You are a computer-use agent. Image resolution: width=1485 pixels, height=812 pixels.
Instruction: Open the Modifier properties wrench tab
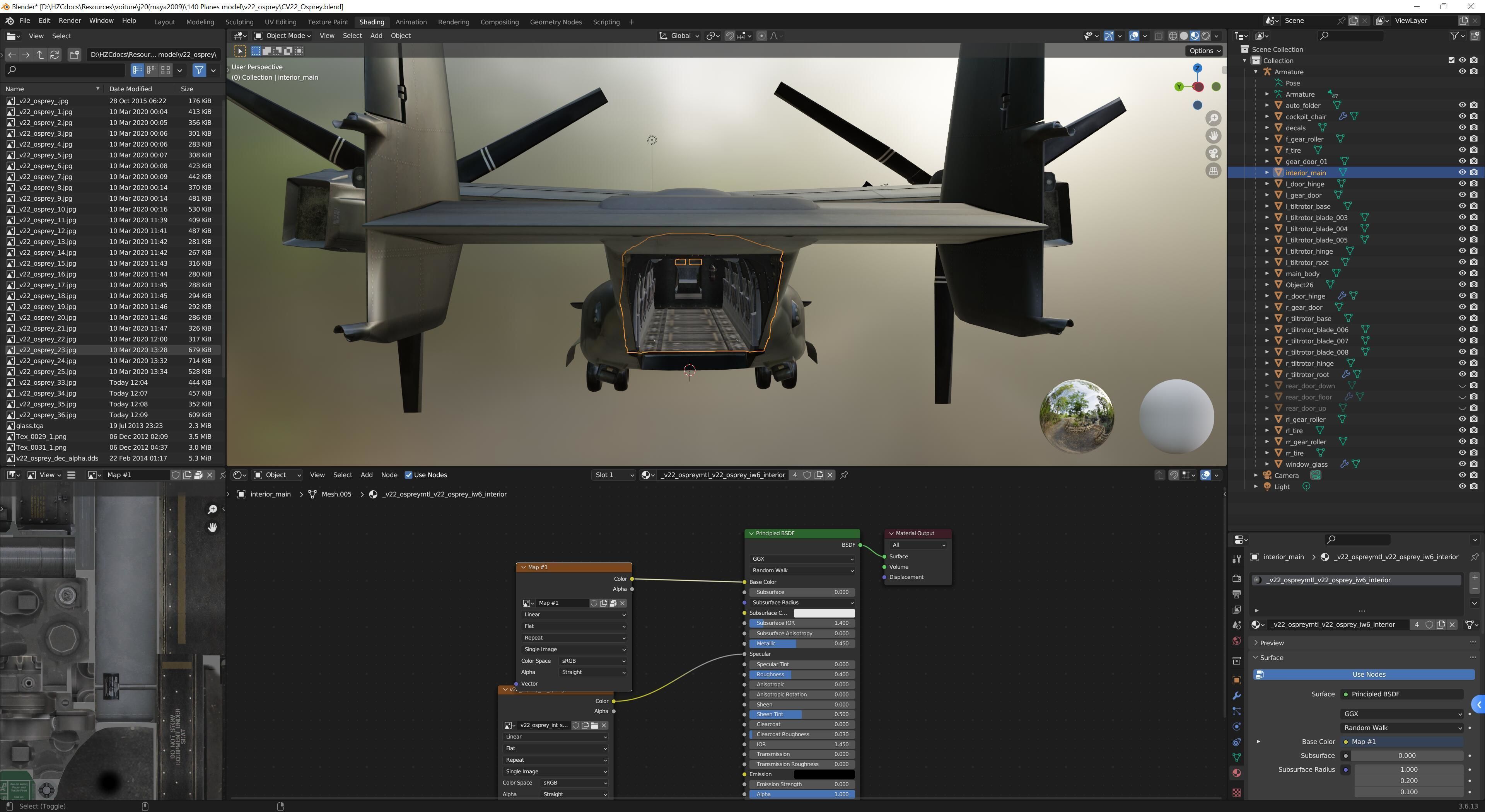coord(1237,696)
